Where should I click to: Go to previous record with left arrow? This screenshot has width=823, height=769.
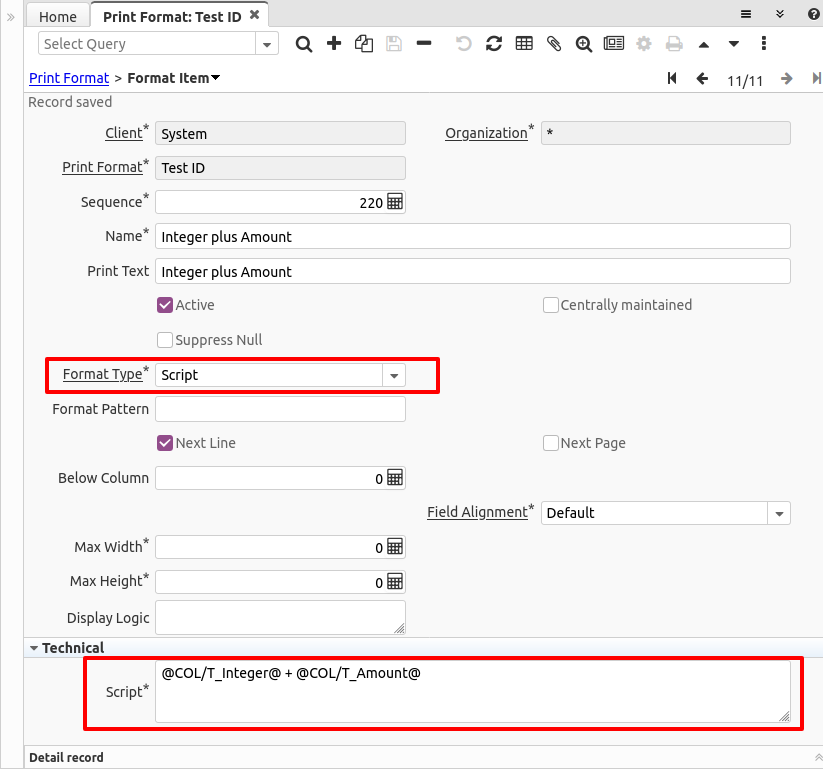coord(702,79)
